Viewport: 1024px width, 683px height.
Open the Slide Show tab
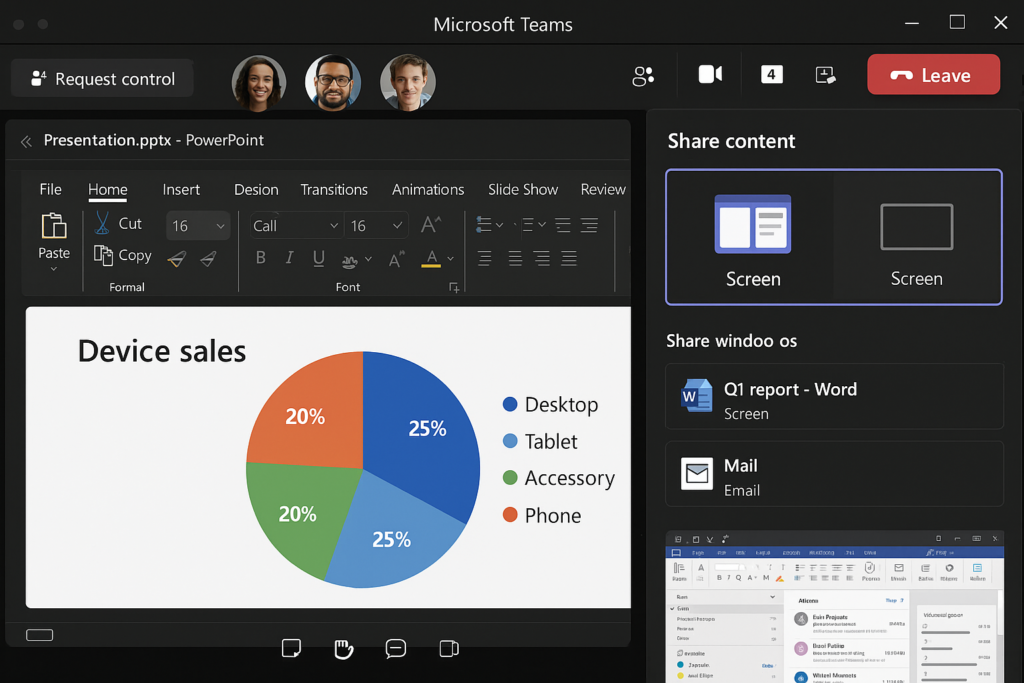523,189
